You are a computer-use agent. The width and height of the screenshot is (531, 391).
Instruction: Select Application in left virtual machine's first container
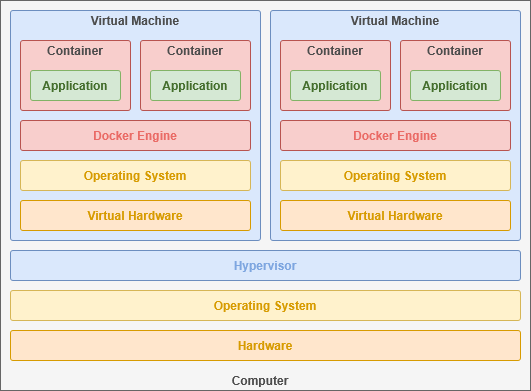tap(75, 85)
